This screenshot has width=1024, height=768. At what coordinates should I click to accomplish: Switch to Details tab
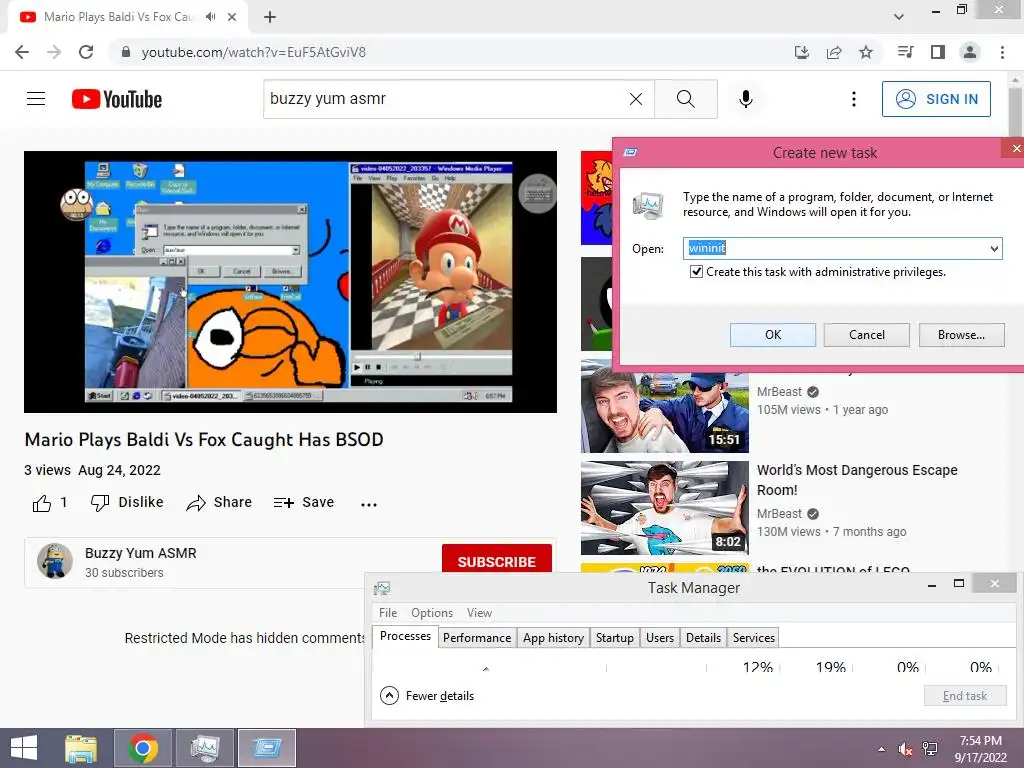click(x=703, y=637)
